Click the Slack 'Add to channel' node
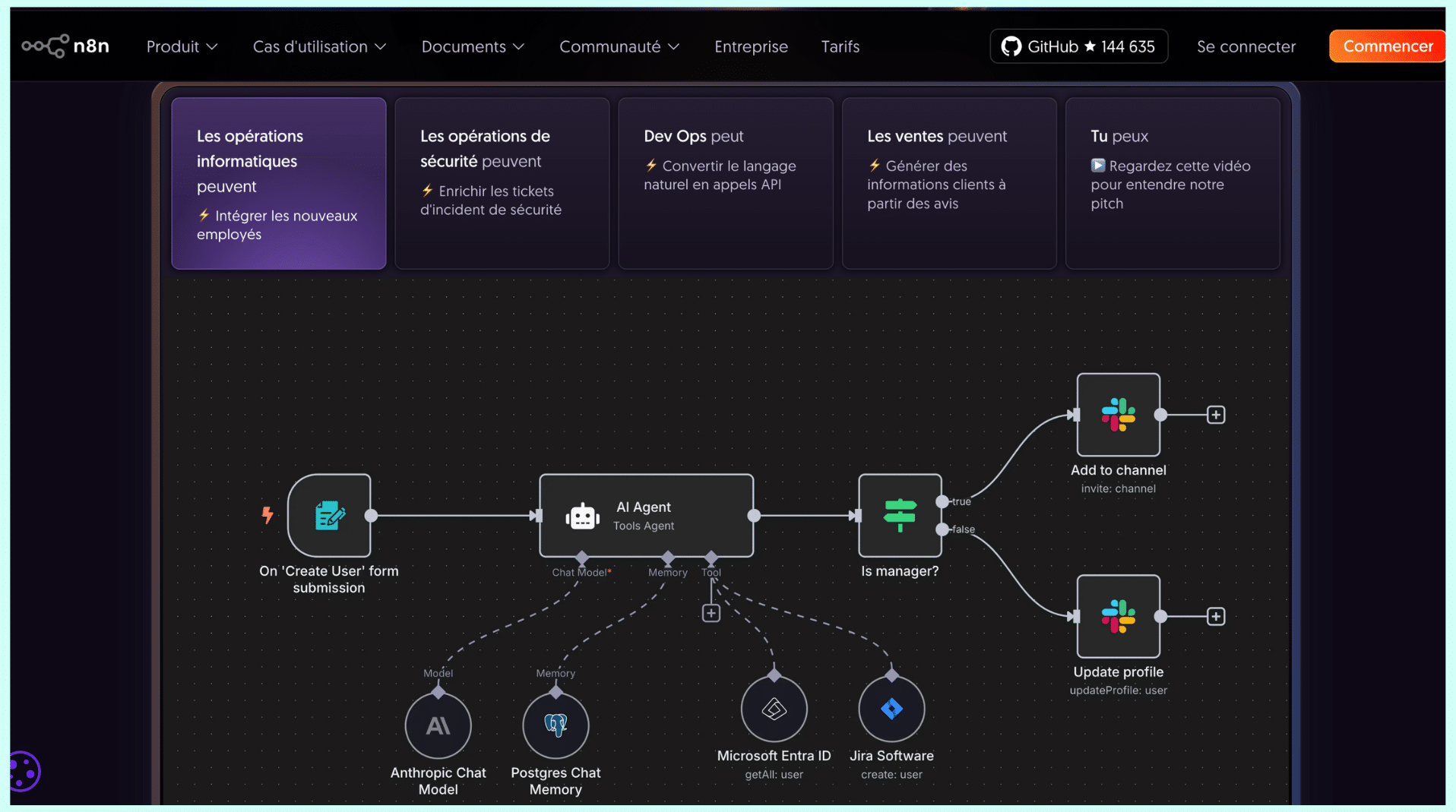This screenshot has width=1456, height=812. 1118,415
